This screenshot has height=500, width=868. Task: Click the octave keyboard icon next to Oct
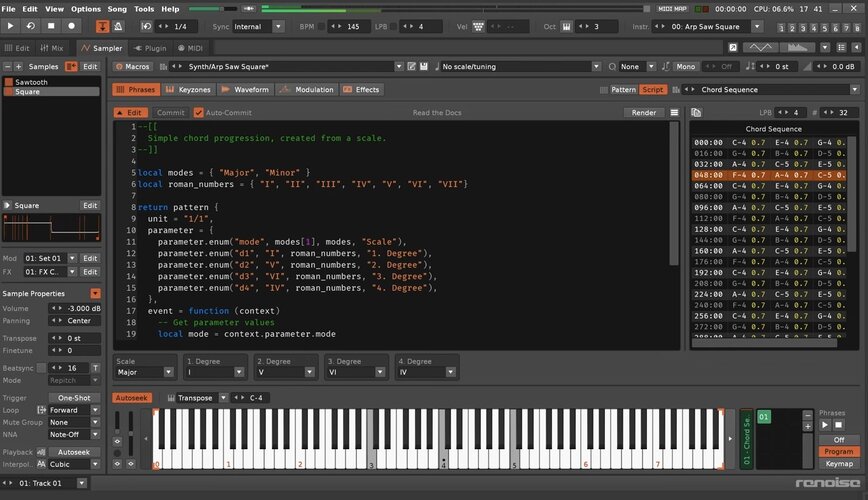click(x=566, y=27)
